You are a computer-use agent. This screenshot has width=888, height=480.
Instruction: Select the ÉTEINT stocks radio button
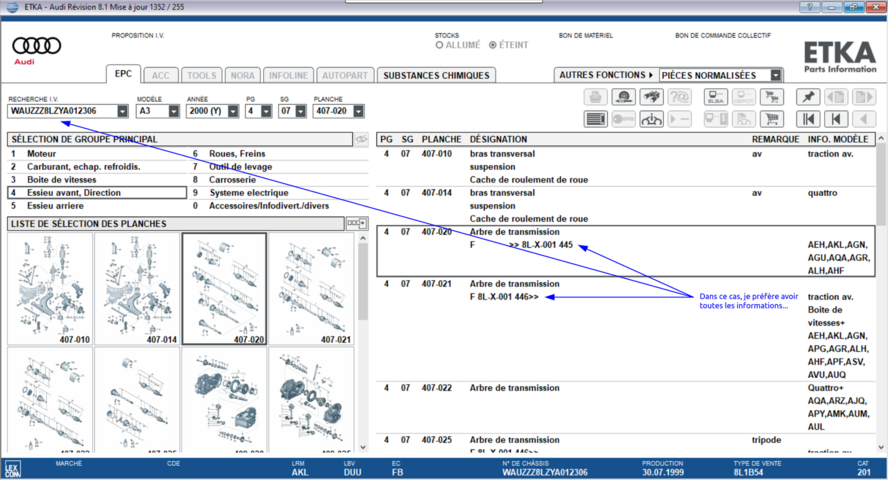[x=493, y=45]
